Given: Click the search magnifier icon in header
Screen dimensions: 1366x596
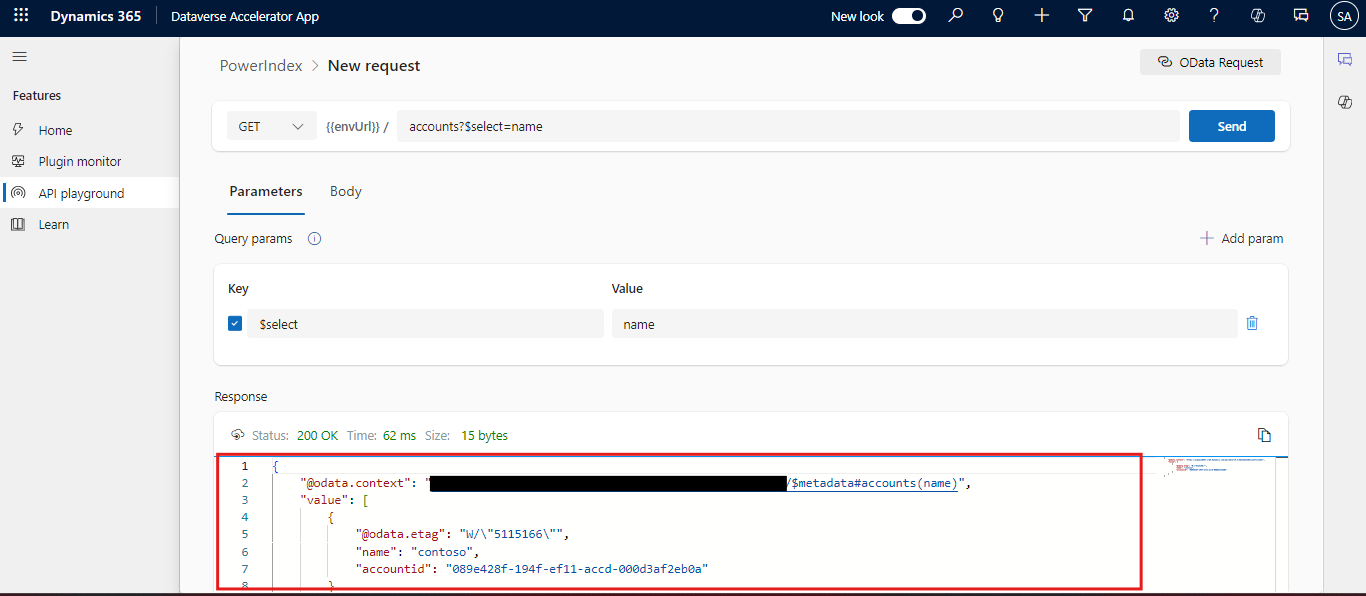Looking at the screenshot, I should [x=956, y=16].
